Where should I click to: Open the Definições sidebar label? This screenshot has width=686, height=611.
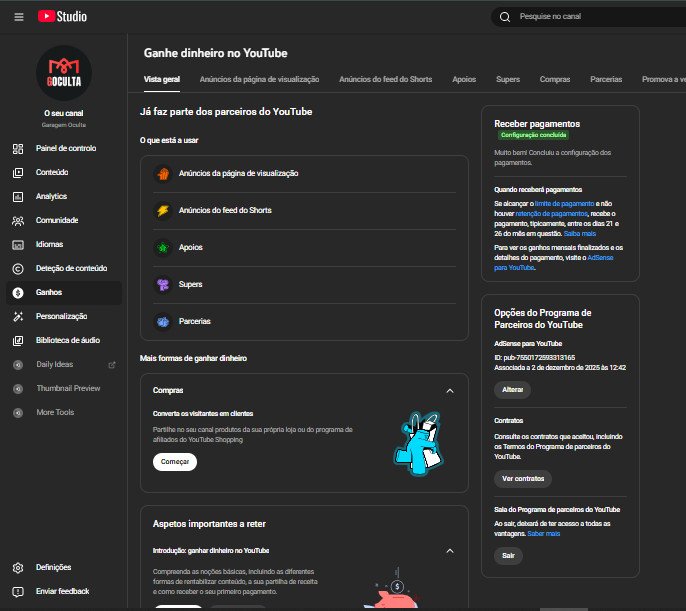point(53,568)
